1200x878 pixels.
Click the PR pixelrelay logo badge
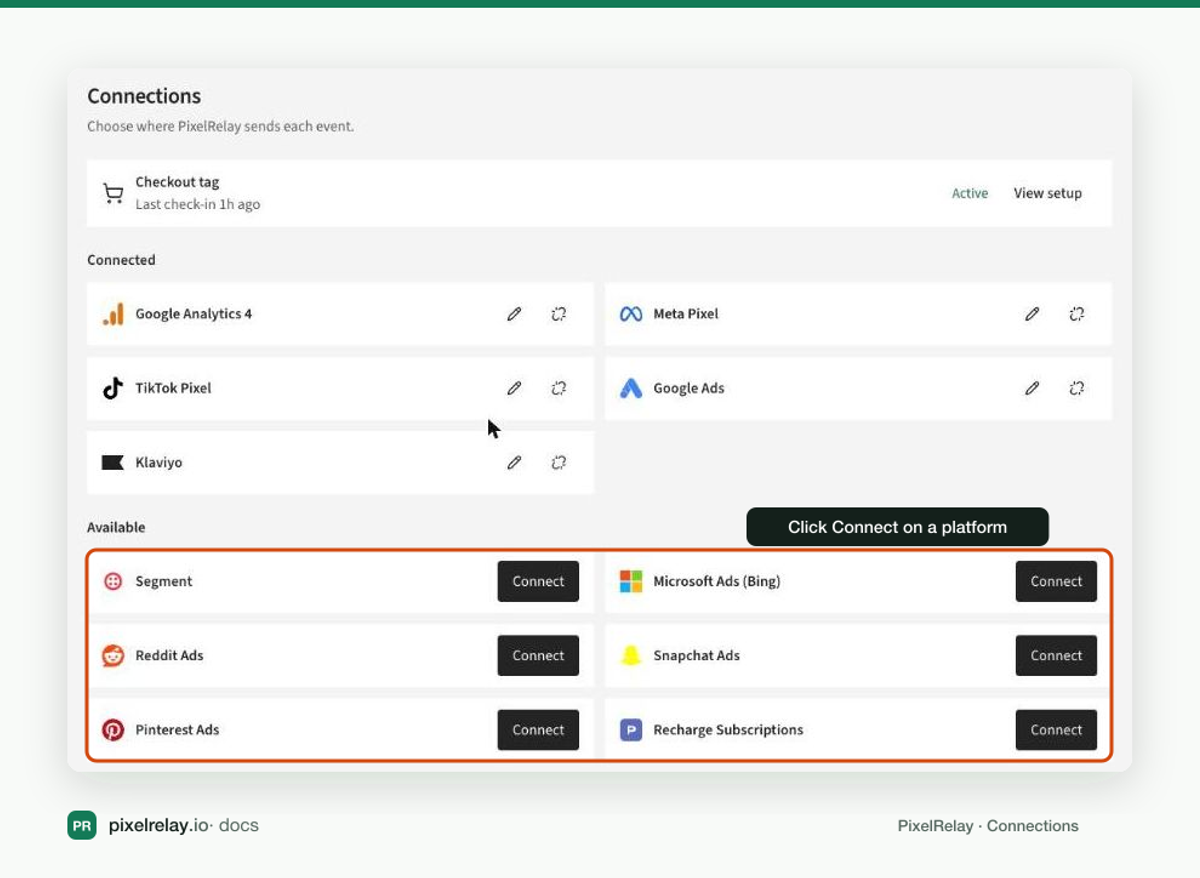[x=82, y=825]
